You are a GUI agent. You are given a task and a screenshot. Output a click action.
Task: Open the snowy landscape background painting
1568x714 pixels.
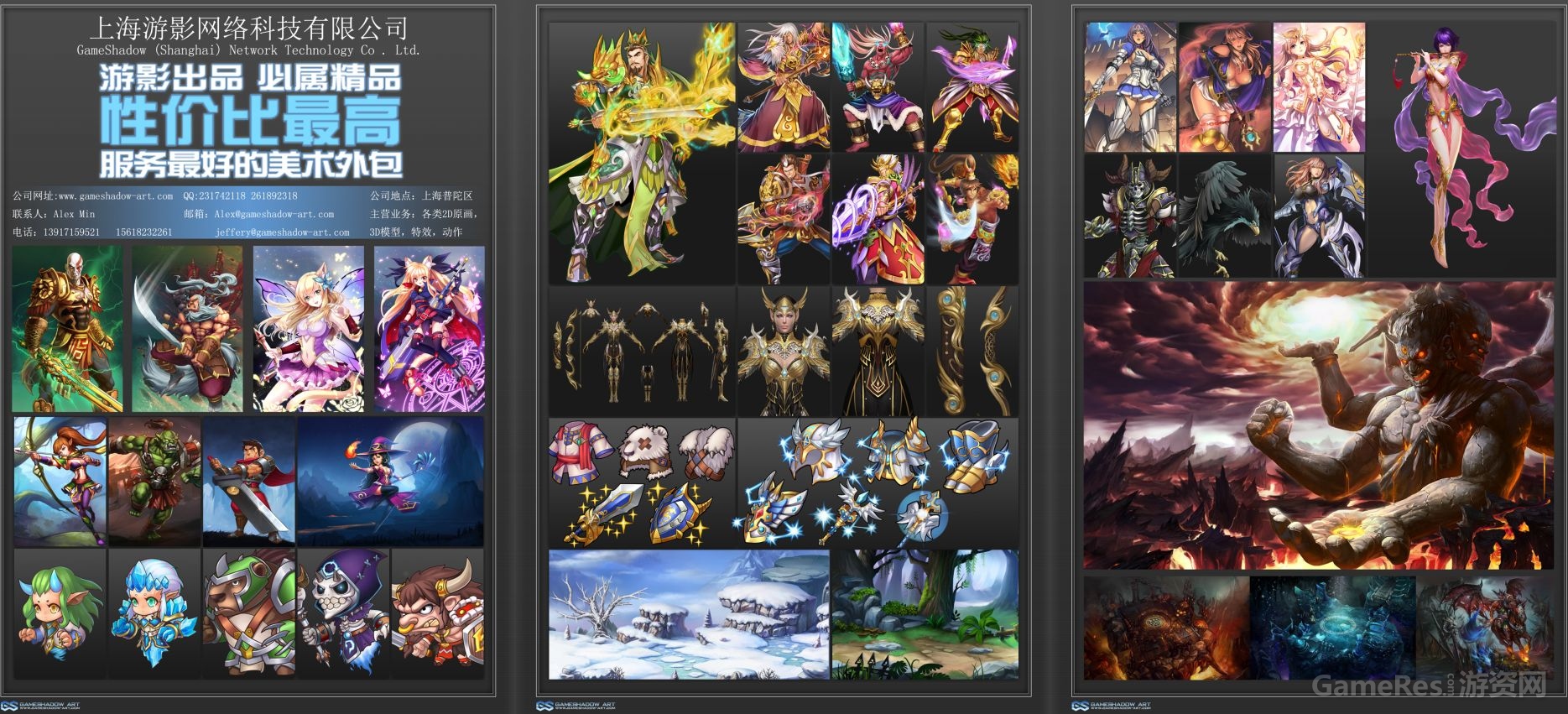point(689,614)
